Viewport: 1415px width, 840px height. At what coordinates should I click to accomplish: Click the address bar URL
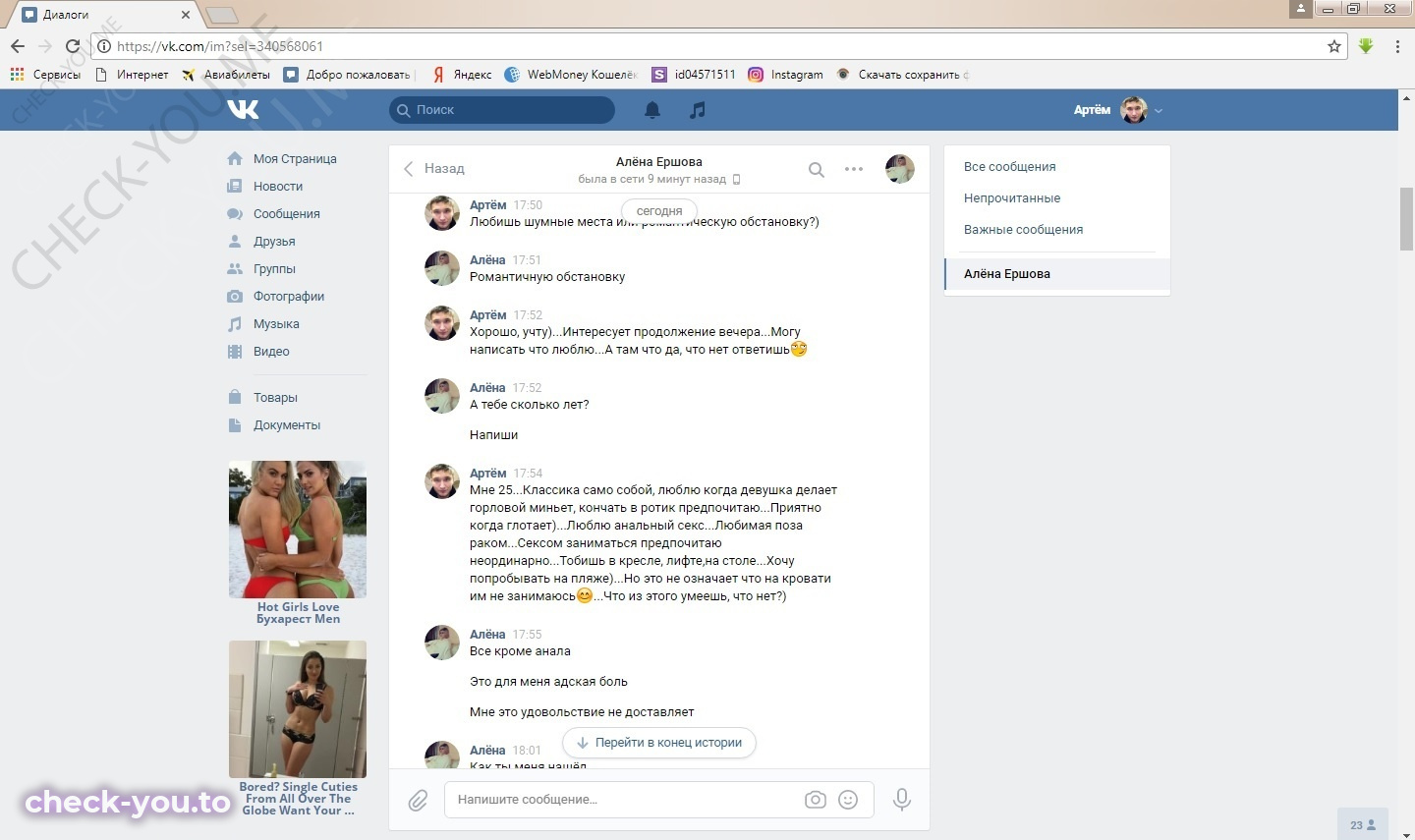[220, 46]
